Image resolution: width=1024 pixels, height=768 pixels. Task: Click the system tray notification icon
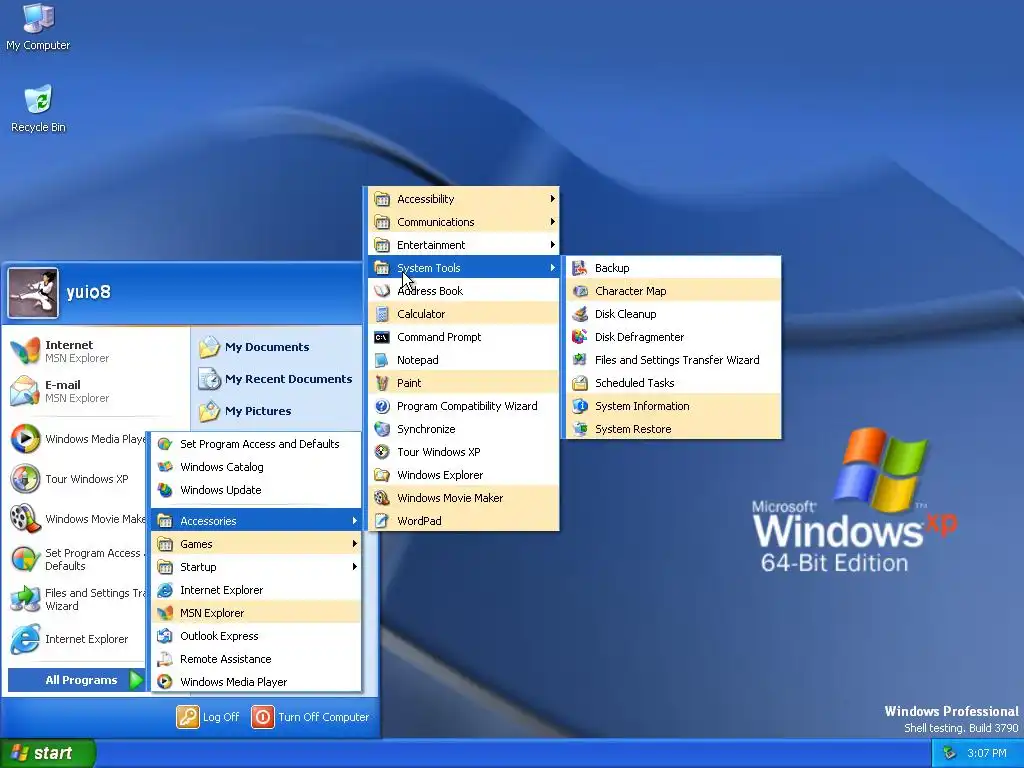(950, 753)
